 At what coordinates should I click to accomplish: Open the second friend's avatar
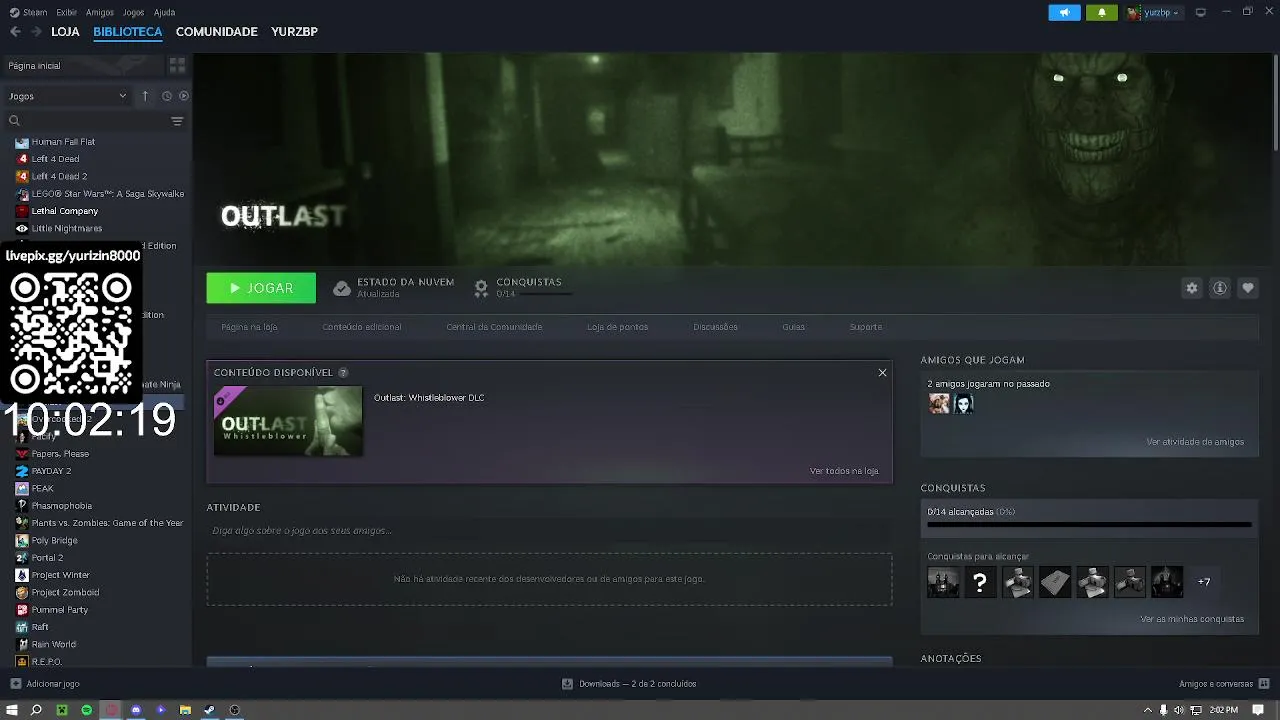coord(964,404)
